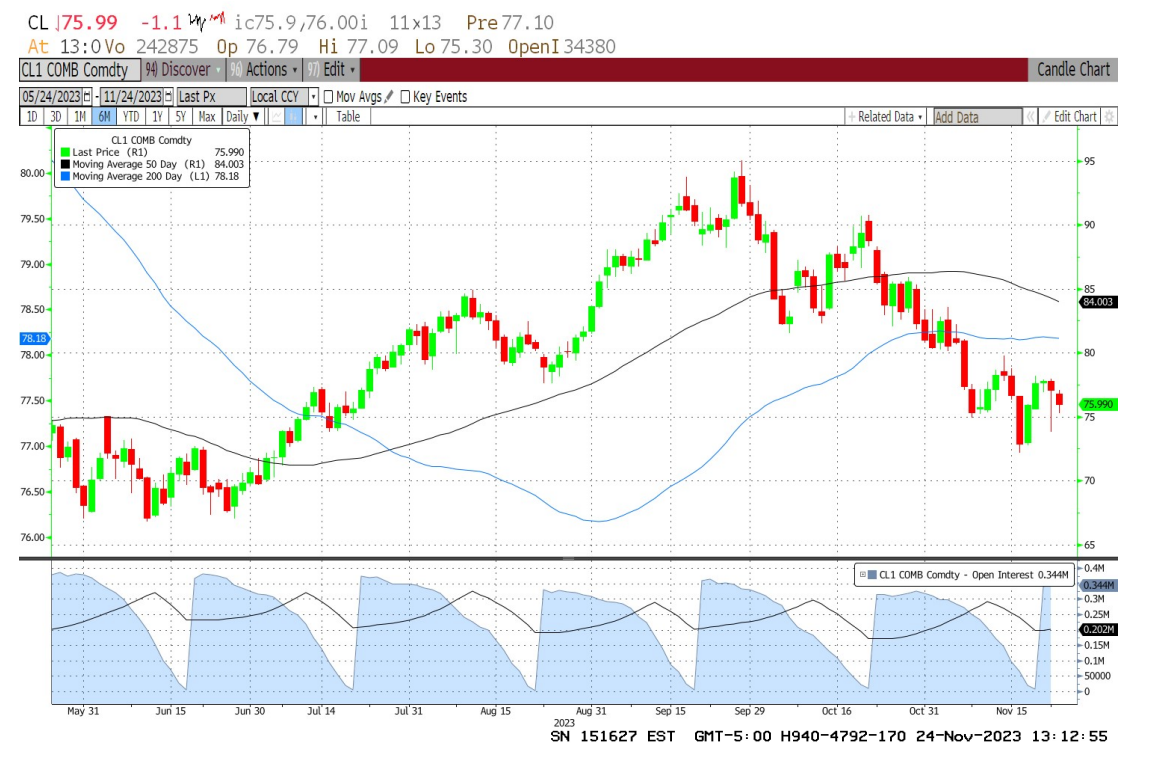1149x767 pixels.
Task: Select the 6M range tab
Action: pyautogui.click(x=104, y=116)
